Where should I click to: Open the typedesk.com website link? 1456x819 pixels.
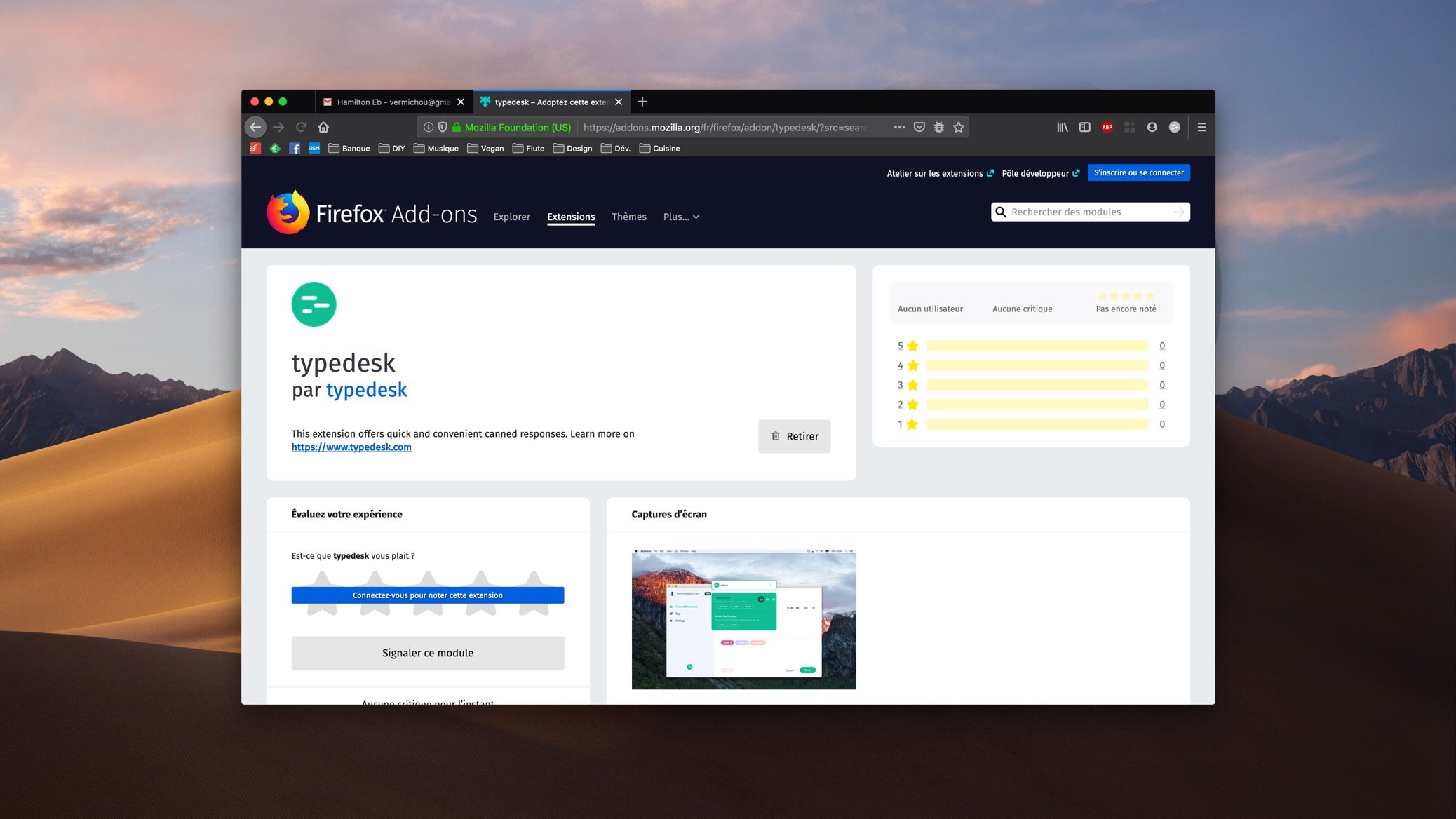(x=351, y=447)
